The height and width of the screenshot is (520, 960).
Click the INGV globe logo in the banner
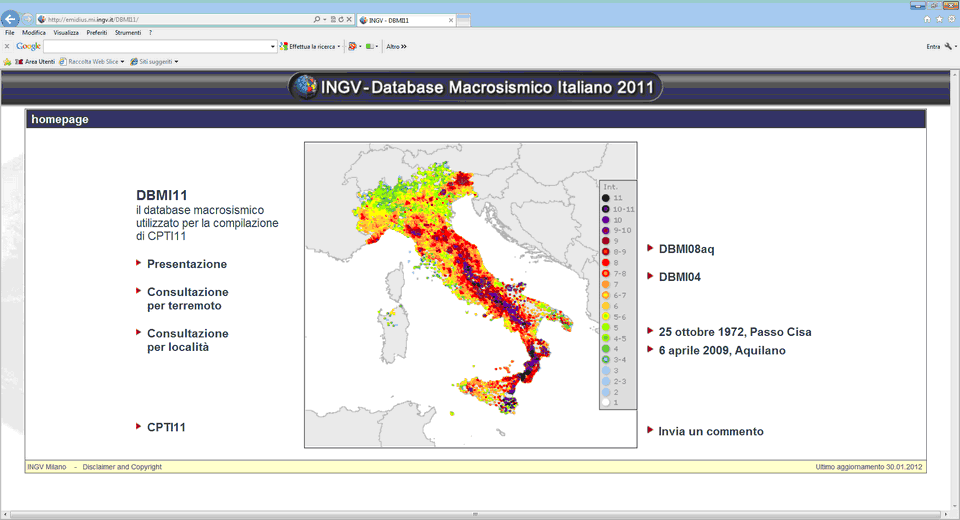(x=304, y=87)
